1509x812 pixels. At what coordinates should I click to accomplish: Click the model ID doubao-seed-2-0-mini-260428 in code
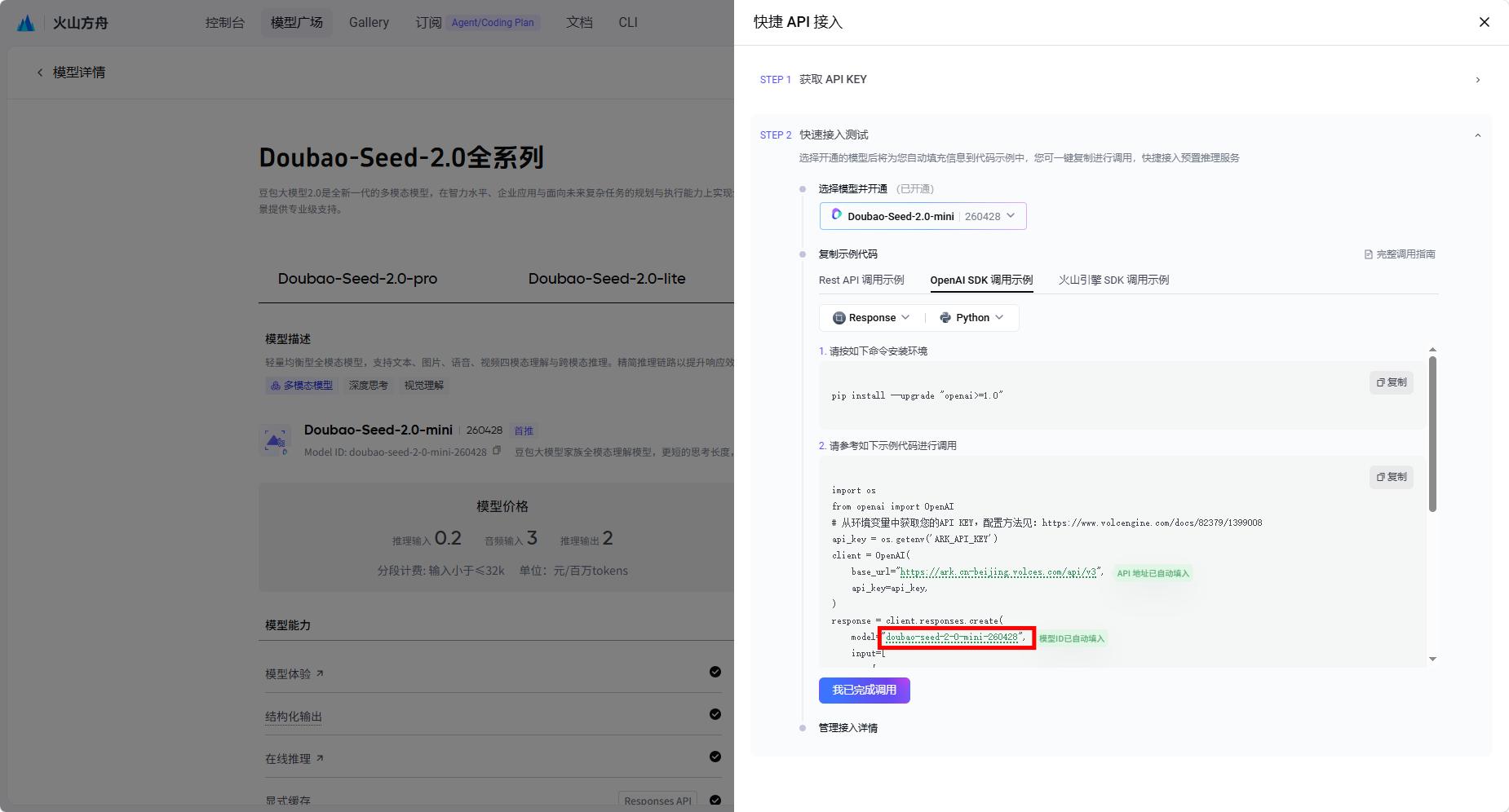pos(952,638)
